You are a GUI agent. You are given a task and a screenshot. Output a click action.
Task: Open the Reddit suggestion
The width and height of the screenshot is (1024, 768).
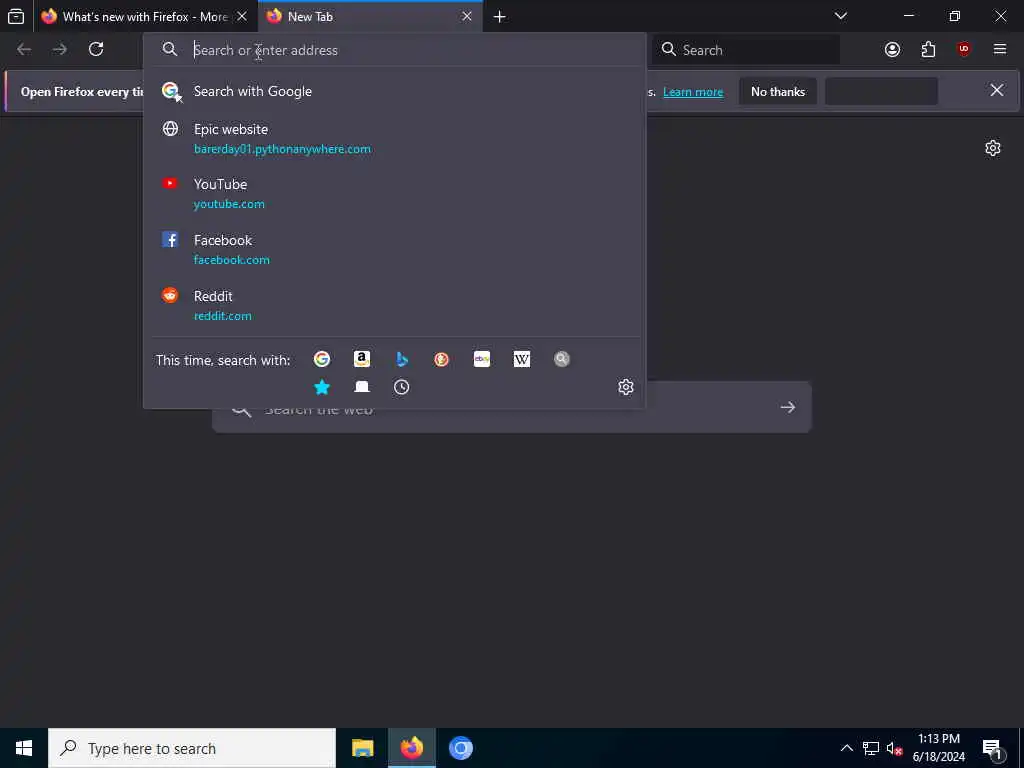(394, 306)
